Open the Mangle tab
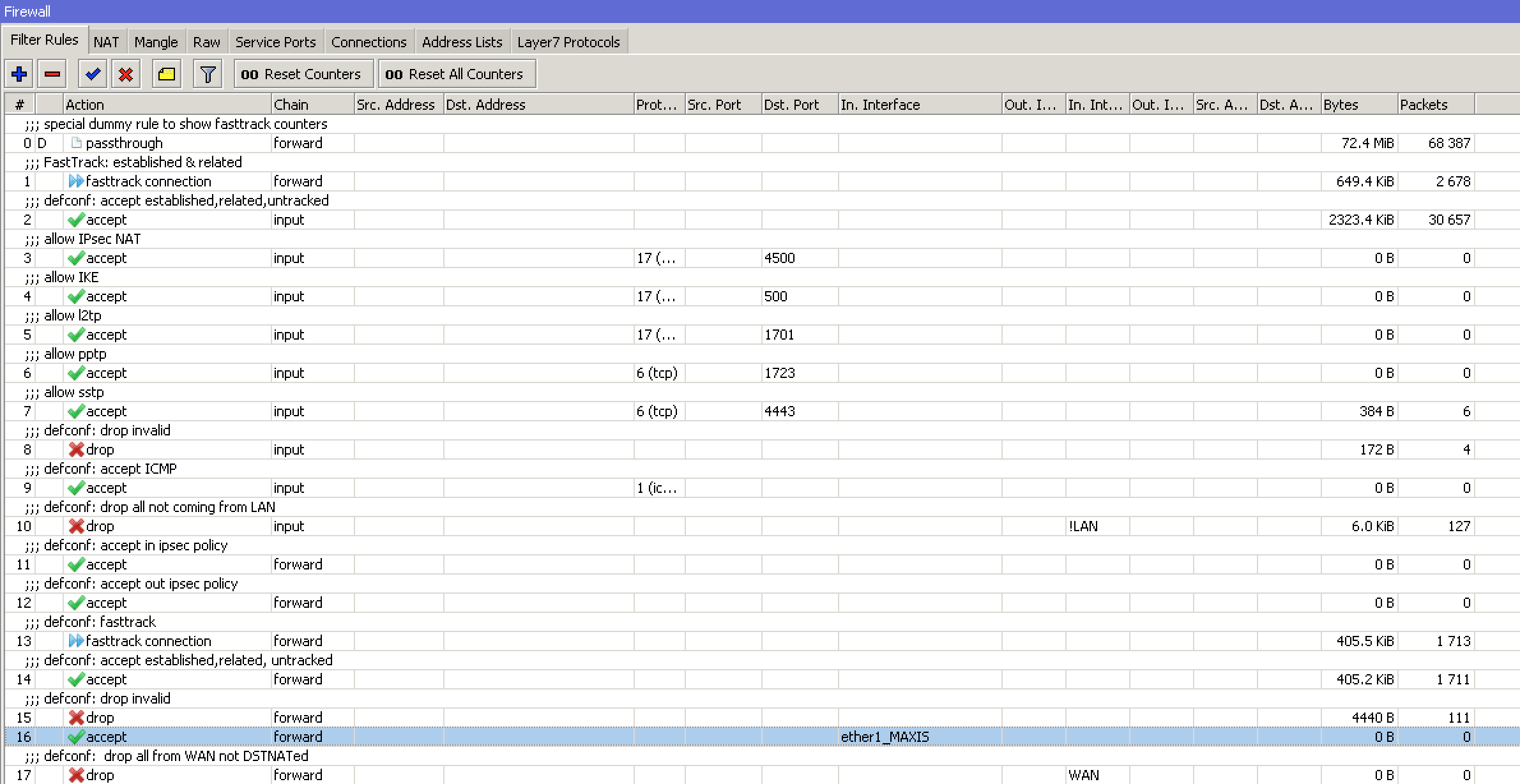Screen dimensions: 1520x784 156,42
